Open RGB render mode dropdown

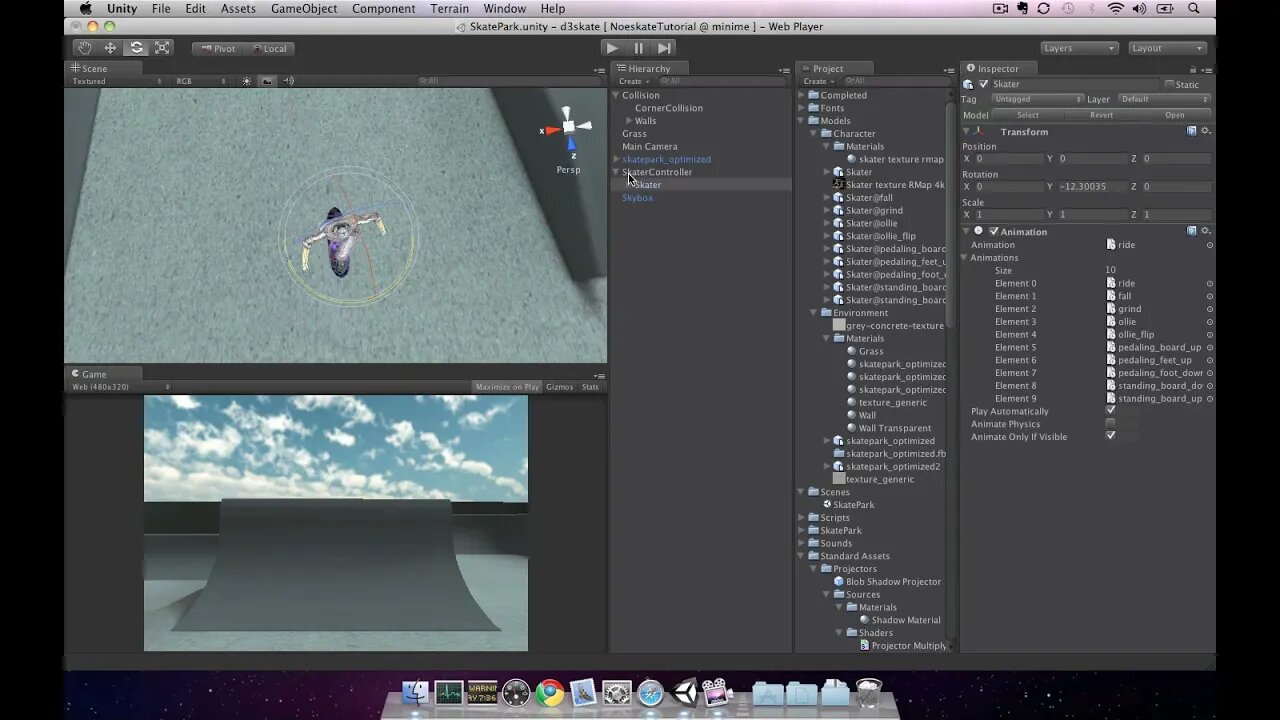[x=200, y=81]
